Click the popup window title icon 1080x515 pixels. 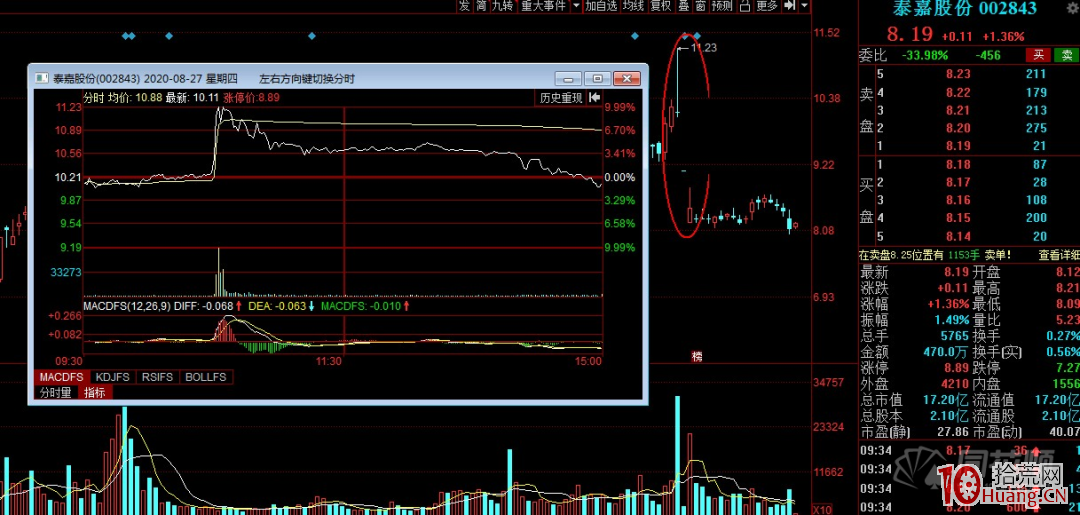click(x=41, y=78)
